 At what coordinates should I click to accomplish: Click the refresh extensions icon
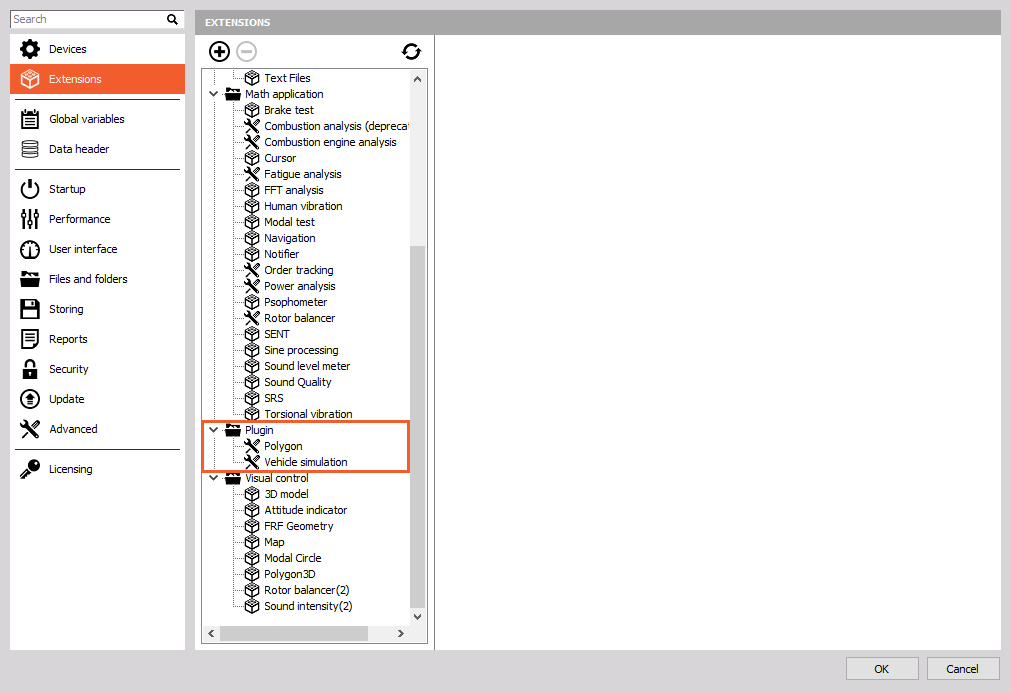tap(411, 52)
